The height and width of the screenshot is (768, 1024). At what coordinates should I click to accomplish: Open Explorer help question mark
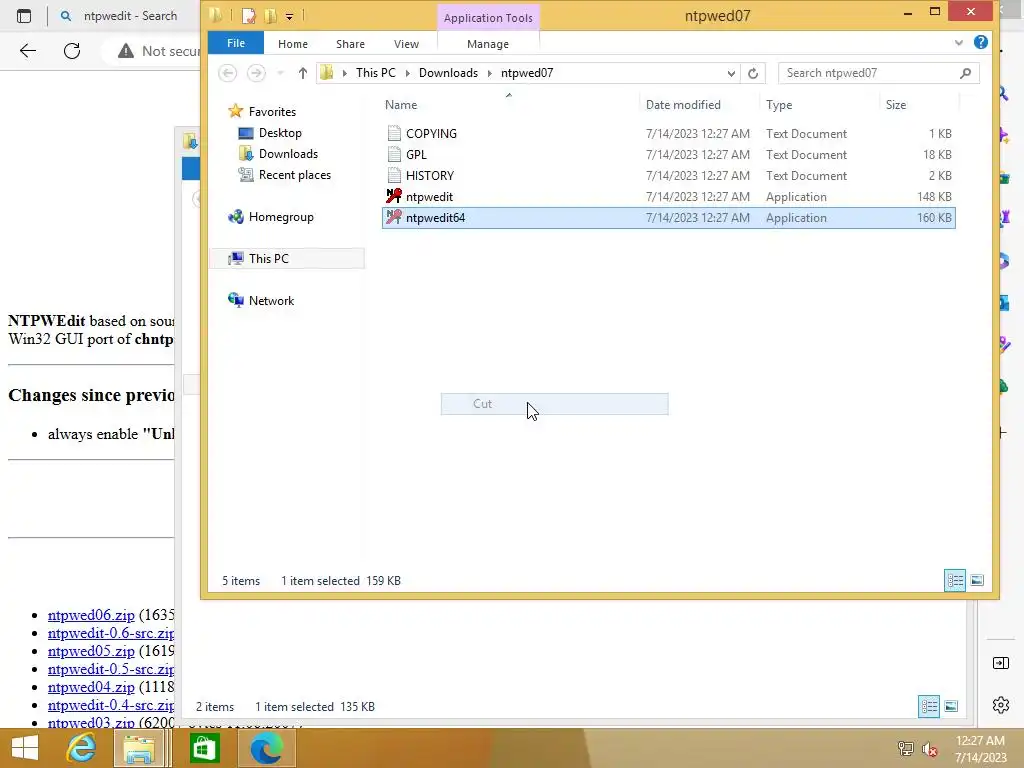click(980, 42)
